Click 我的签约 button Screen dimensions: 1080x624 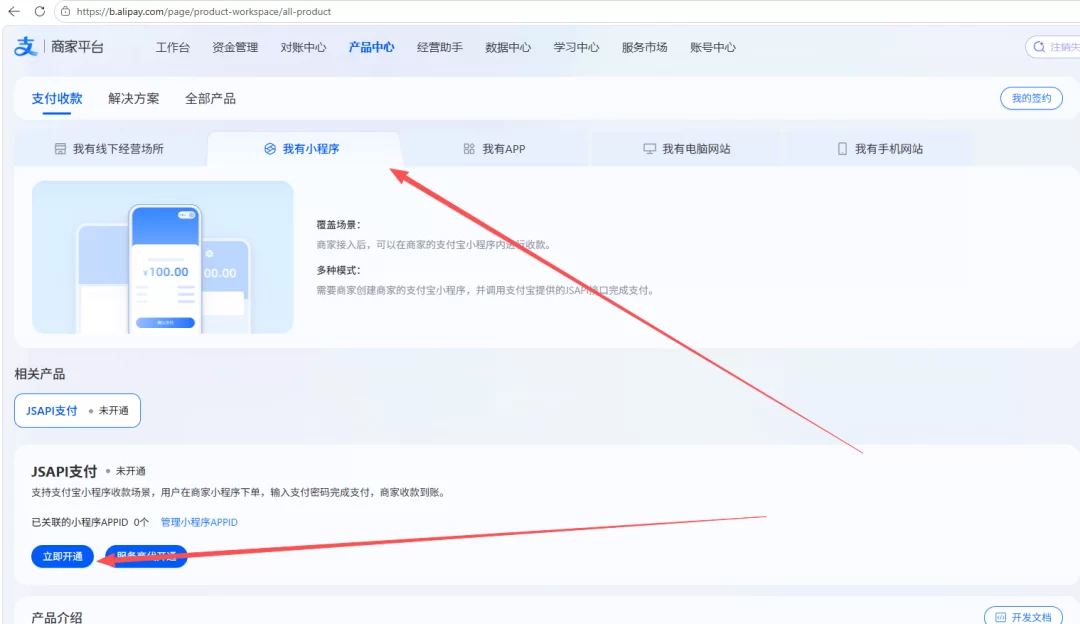(x=1031, y=98)
